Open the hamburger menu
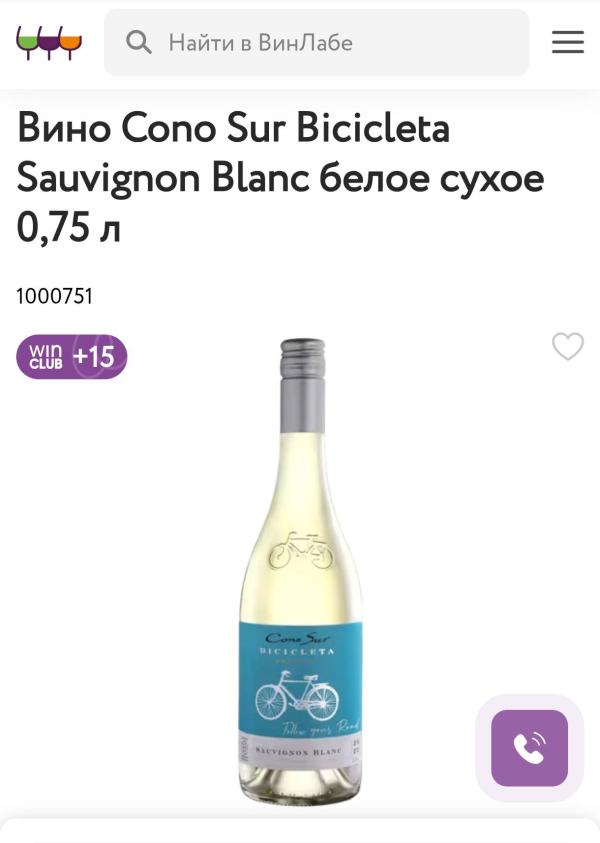The height and width of the screenshot is (843, 600). [568, 42]
